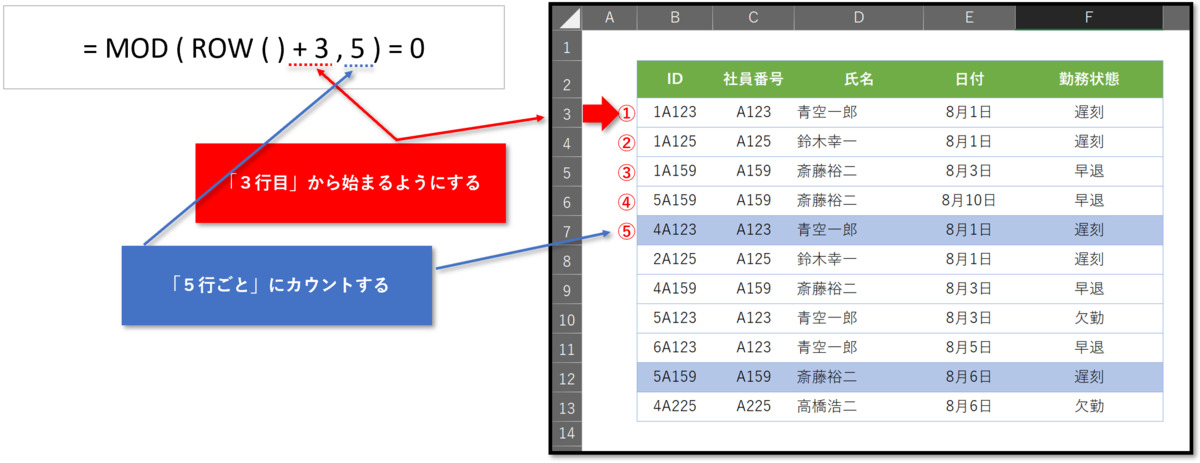
Task: Click '遅刻' in the shaded 4A123 row
Action: click(x=1088, y=231)
